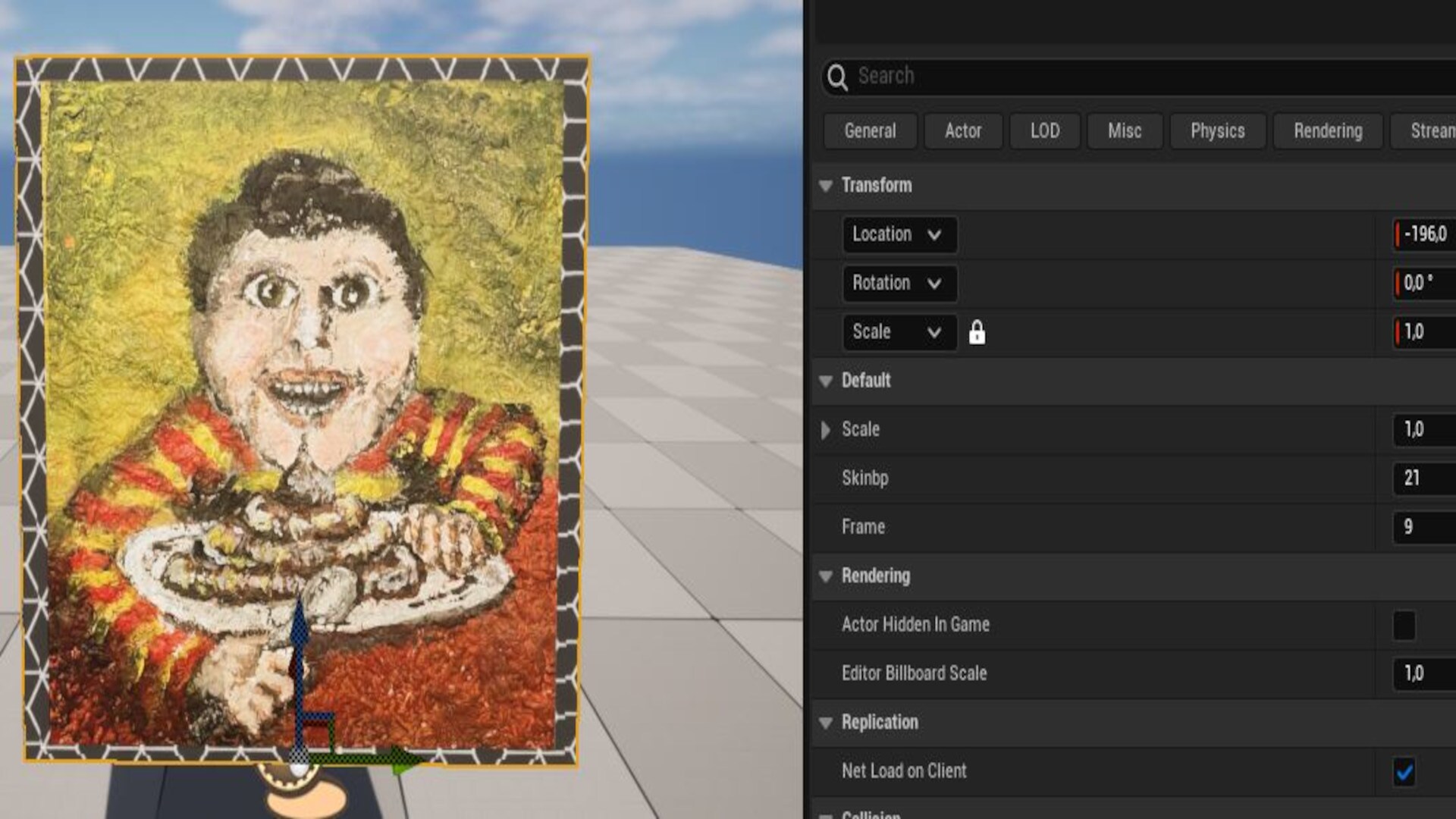This screenshot has height=819, width=1456.
Task: Select the LOD filter tab
Action: 1044,131
